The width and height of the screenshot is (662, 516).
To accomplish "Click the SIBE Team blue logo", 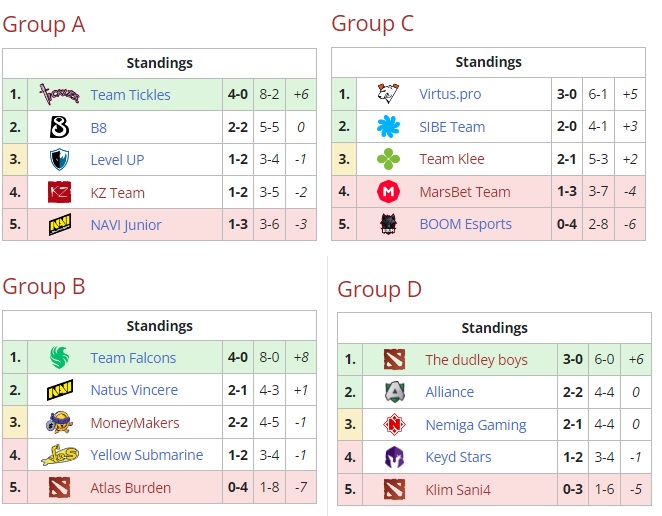I will click(x=388, y=126).
